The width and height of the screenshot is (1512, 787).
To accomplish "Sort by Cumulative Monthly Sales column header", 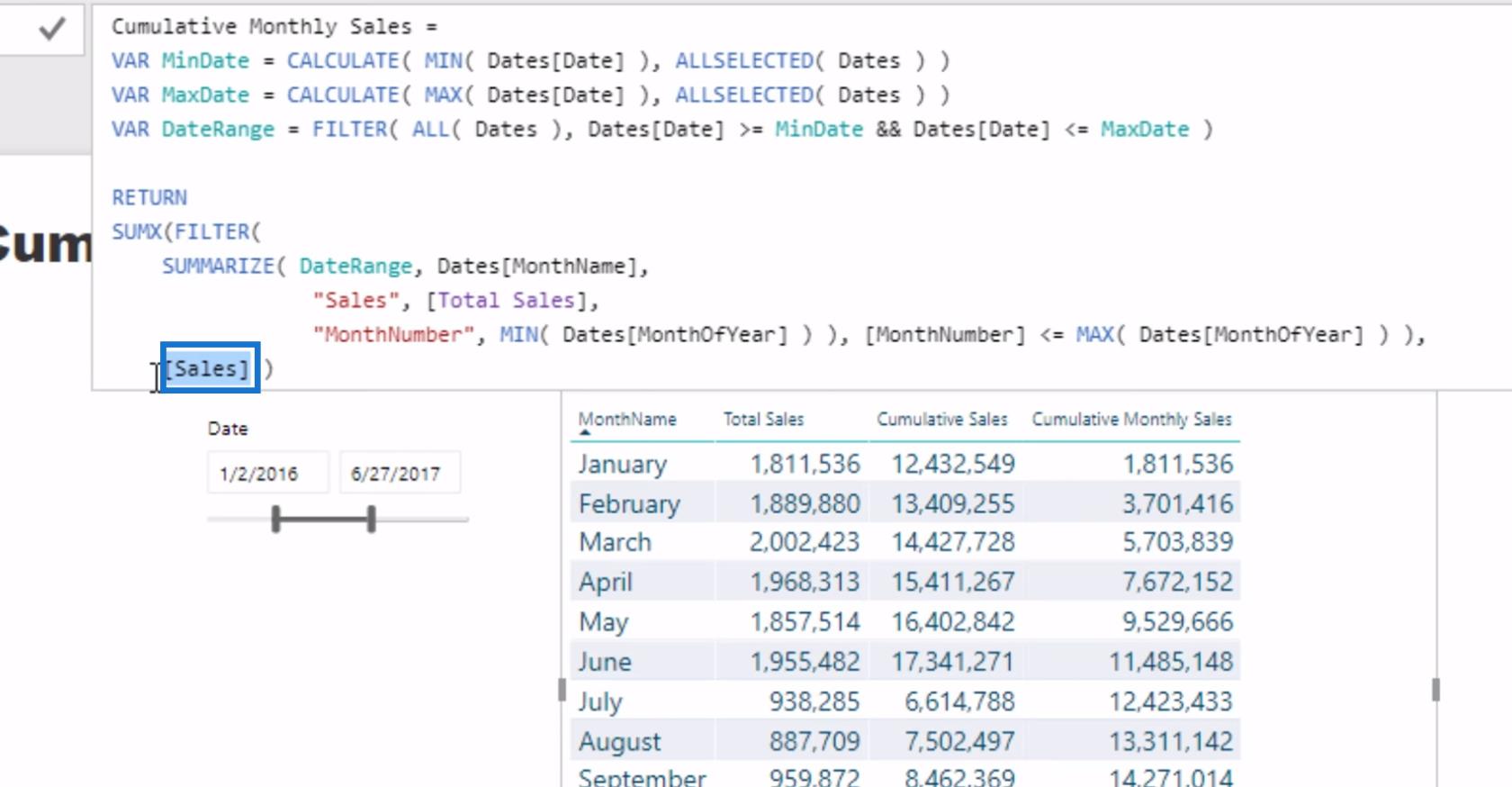I will pyautogui.click(x=1131, y=419).
